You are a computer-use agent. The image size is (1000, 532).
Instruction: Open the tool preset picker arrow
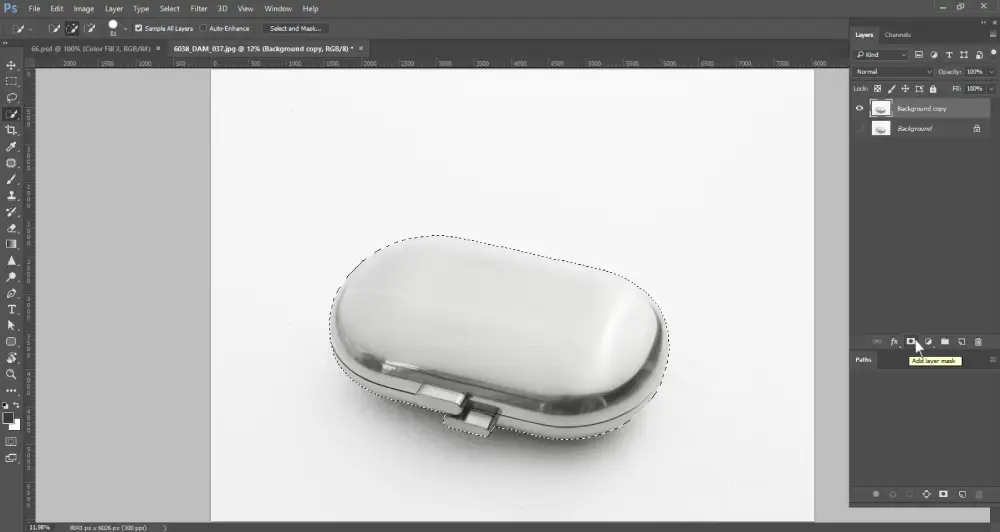pos(30,29)
